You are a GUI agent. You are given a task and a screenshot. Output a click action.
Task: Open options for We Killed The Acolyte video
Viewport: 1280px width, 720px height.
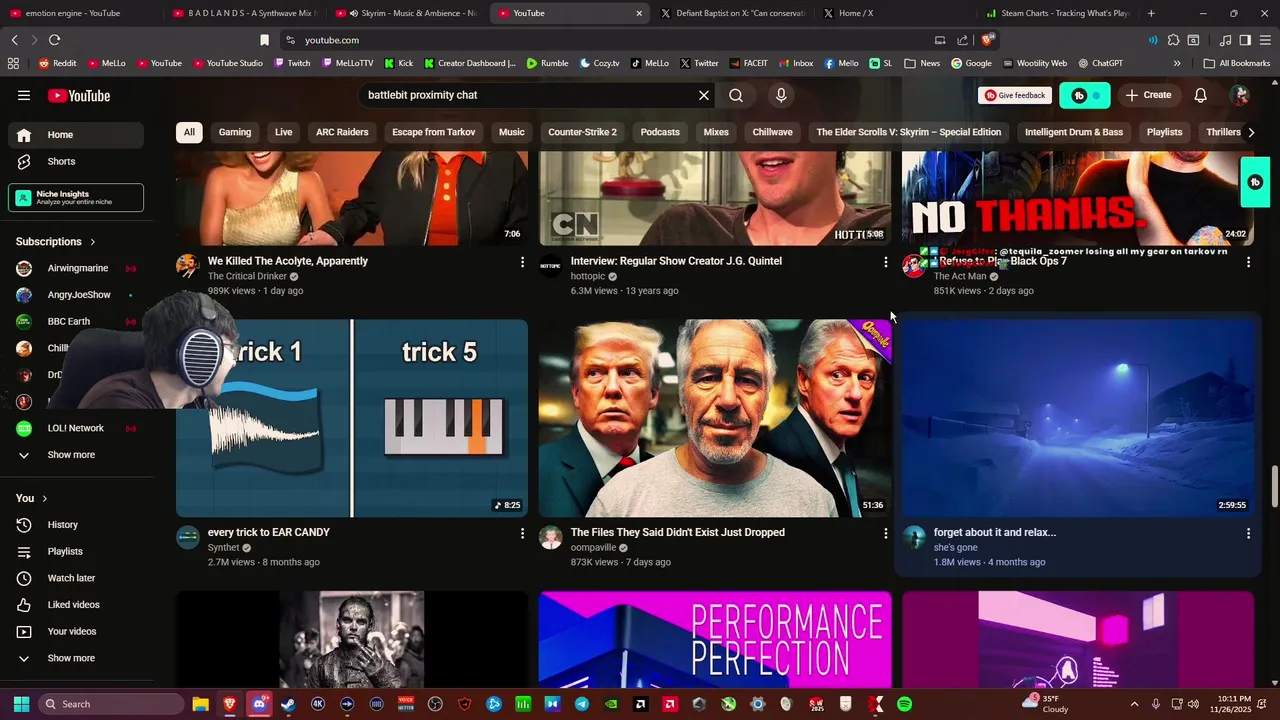[522, 262]
